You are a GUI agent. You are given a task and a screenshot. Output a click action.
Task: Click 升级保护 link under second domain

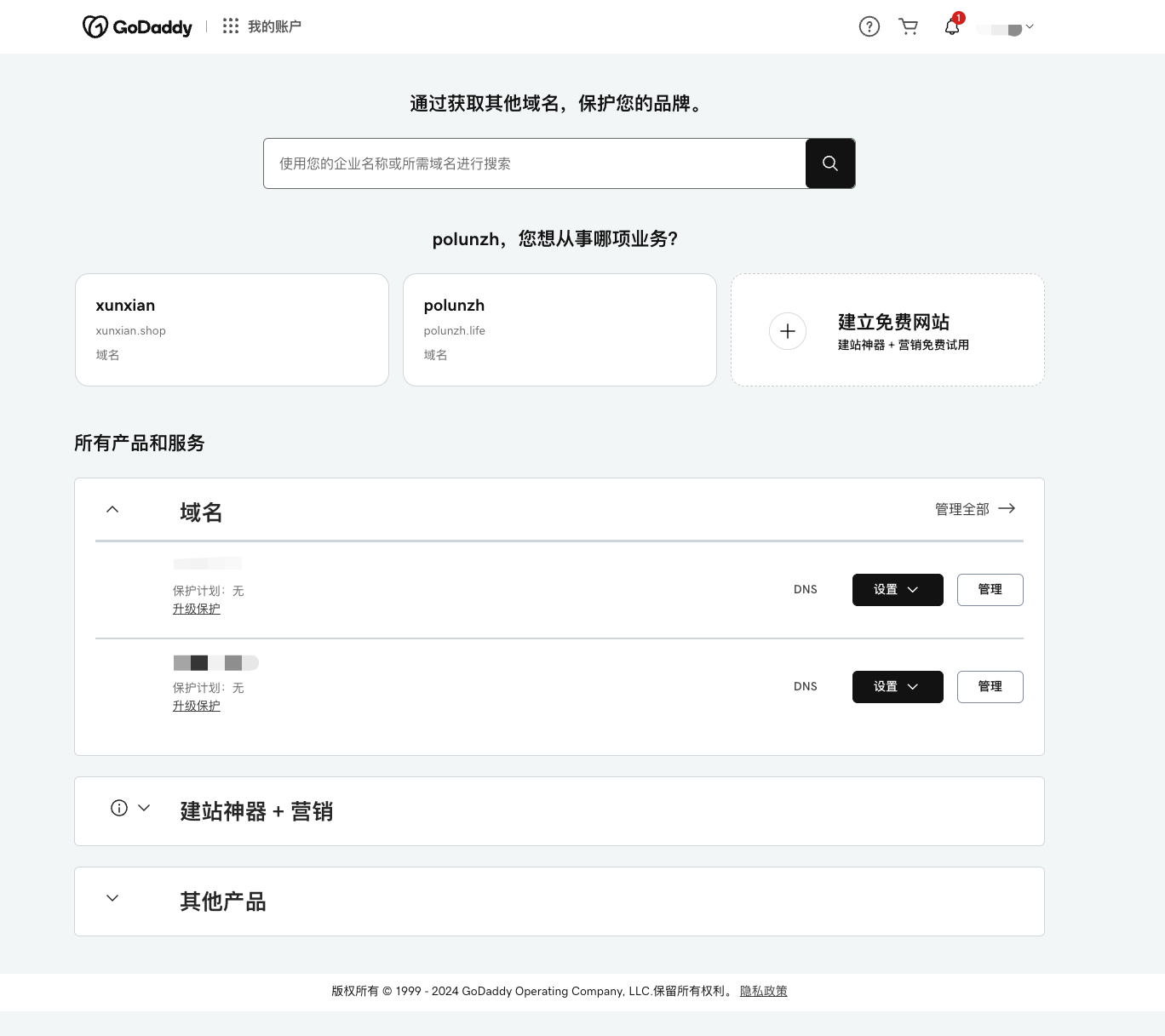[x=197, y=706]
